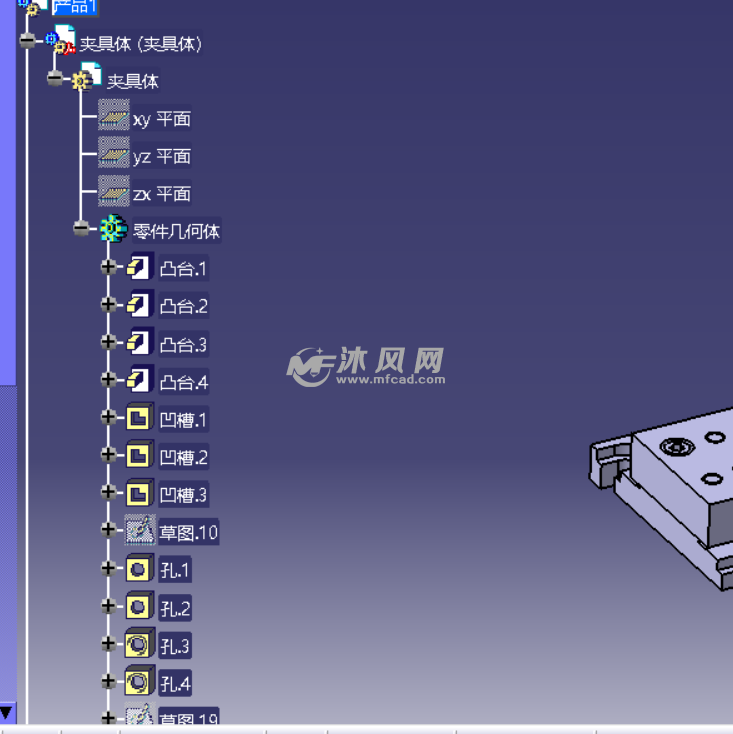
Task: Expand the 凸台.1 node
Action: coord(108,267)
